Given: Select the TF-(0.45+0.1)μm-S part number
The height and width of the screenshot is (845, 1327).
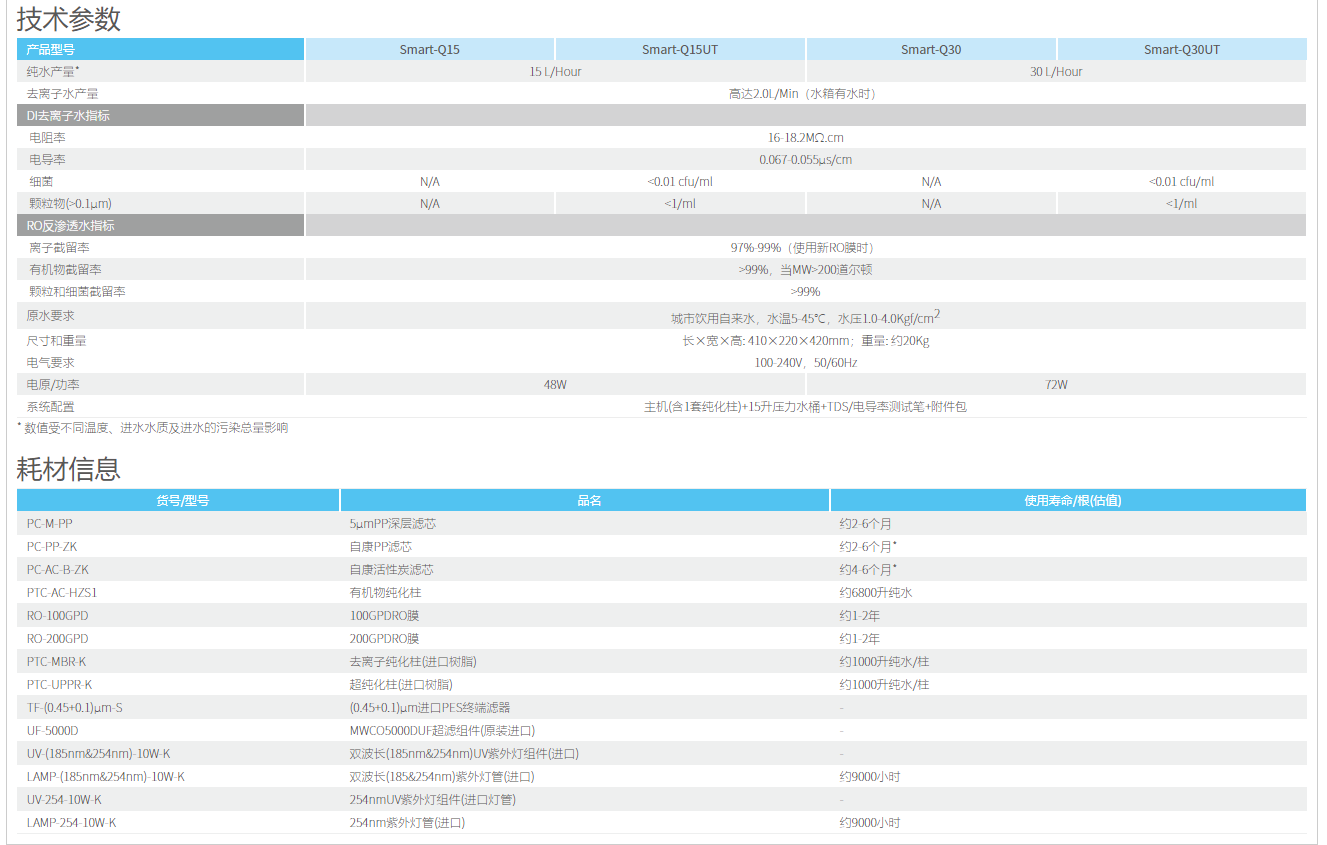Looking at the screenshot, I should coord(75,708).
